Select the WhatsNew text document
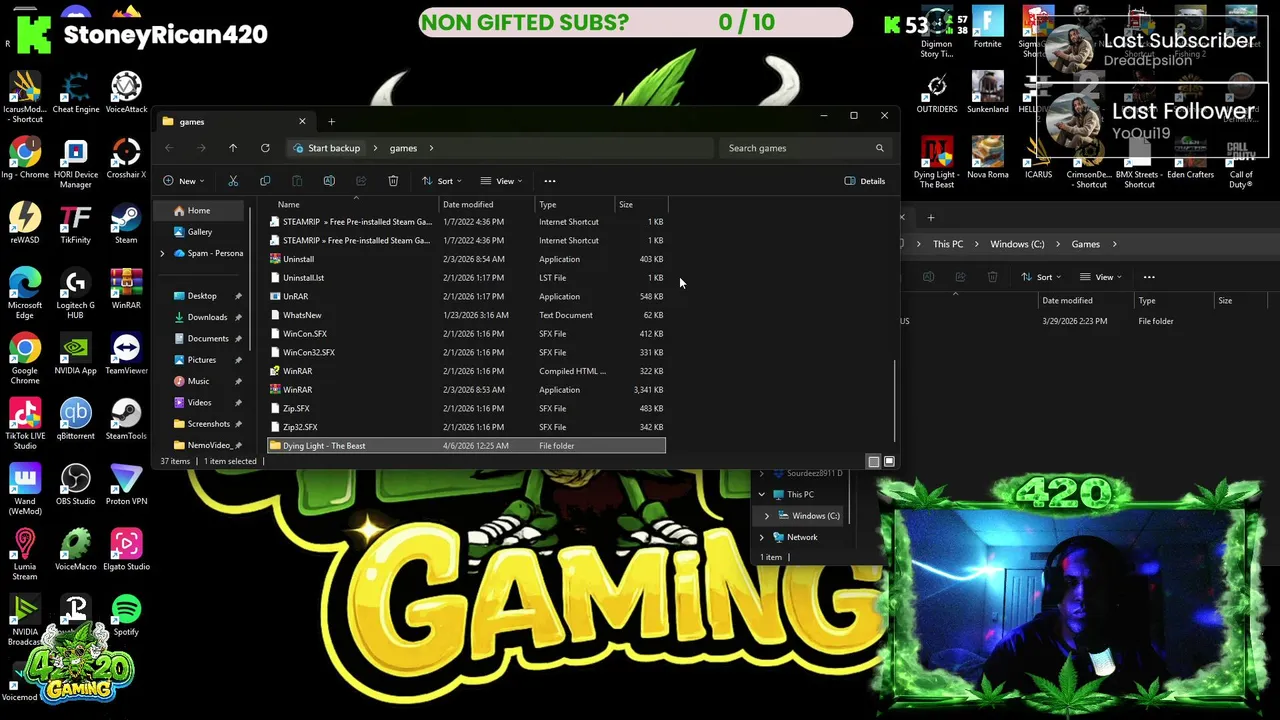This screenshot has height=720, width=1280. (466, 315)
